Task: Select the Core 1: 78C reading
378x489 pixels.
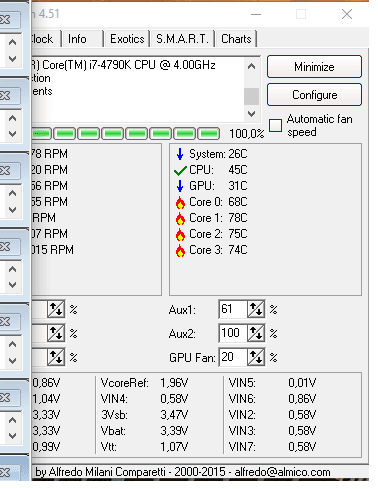Action: pos(218,218)
